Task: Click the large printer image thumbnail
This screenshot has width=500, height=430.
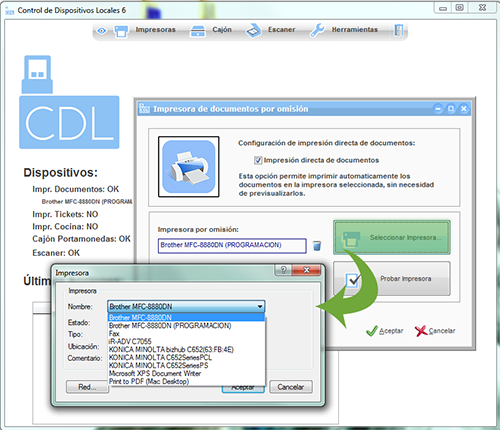Action: (189, 167)
